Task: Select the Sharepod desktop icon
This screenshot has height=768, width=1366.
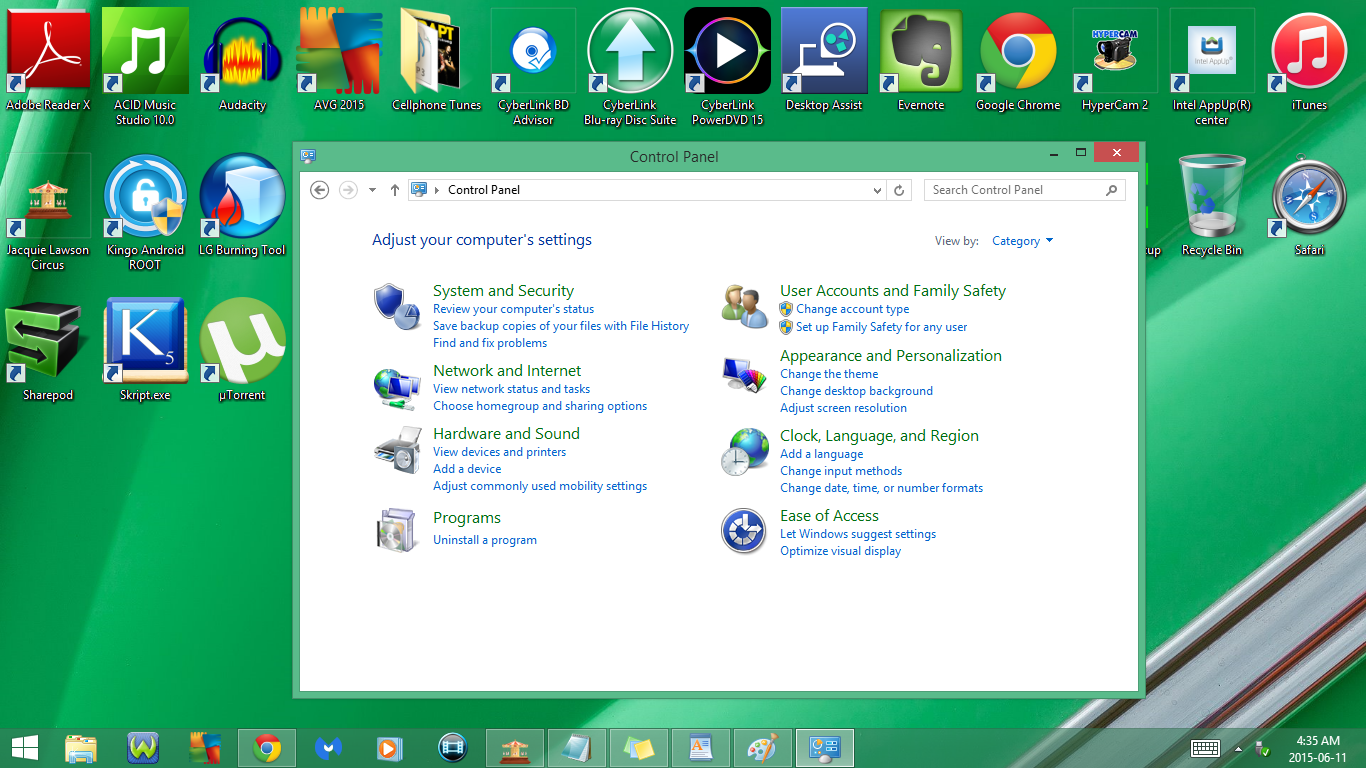Action: 48,350
